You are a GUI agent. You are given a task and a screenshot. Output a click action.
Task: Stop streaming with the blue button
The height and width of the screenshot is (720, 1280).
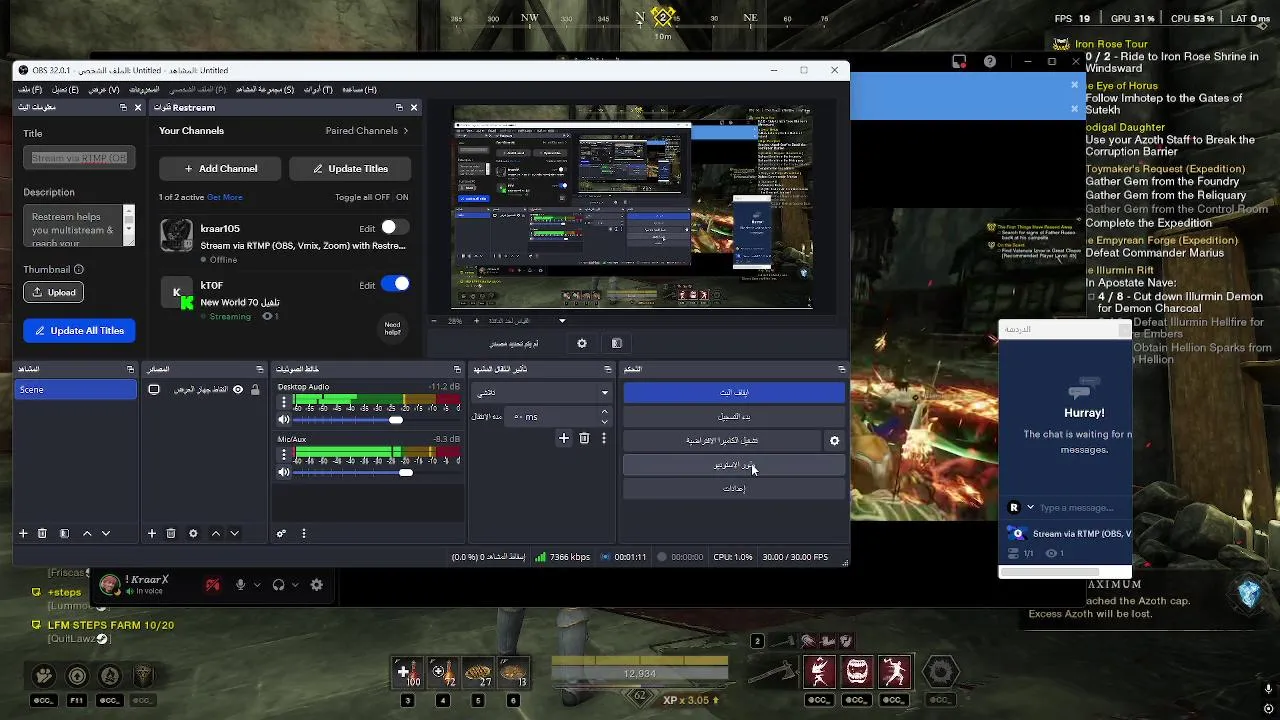tap(734, 392)
